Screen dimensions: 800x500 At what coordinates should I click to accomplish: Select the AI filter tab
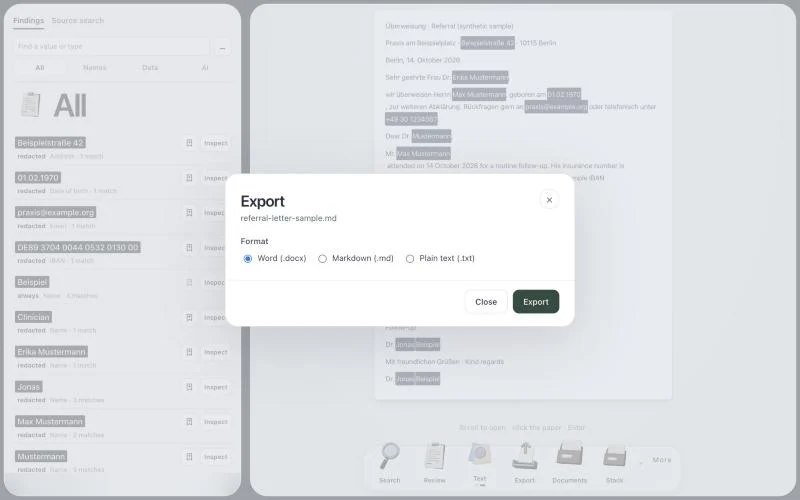pos(205,67)
